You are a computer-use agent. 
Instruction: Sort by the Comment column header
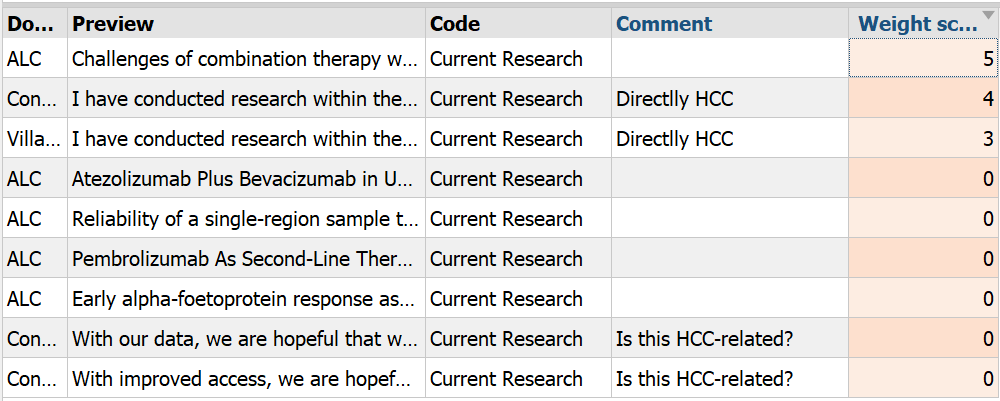click(730, 24)
